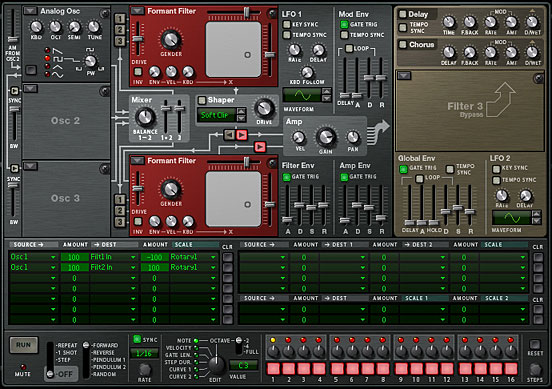Click the Analog Osc KBD knob
The width and height of the screenshot is (552, 389).
36,26
